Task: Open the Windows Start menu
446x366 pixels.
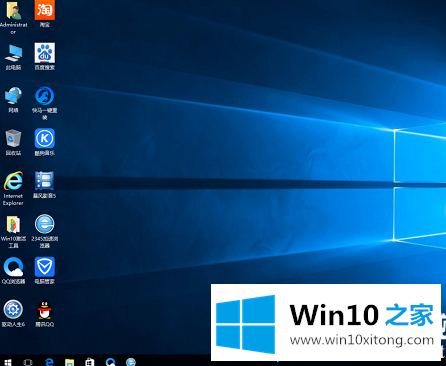Action: click(8, 362)
